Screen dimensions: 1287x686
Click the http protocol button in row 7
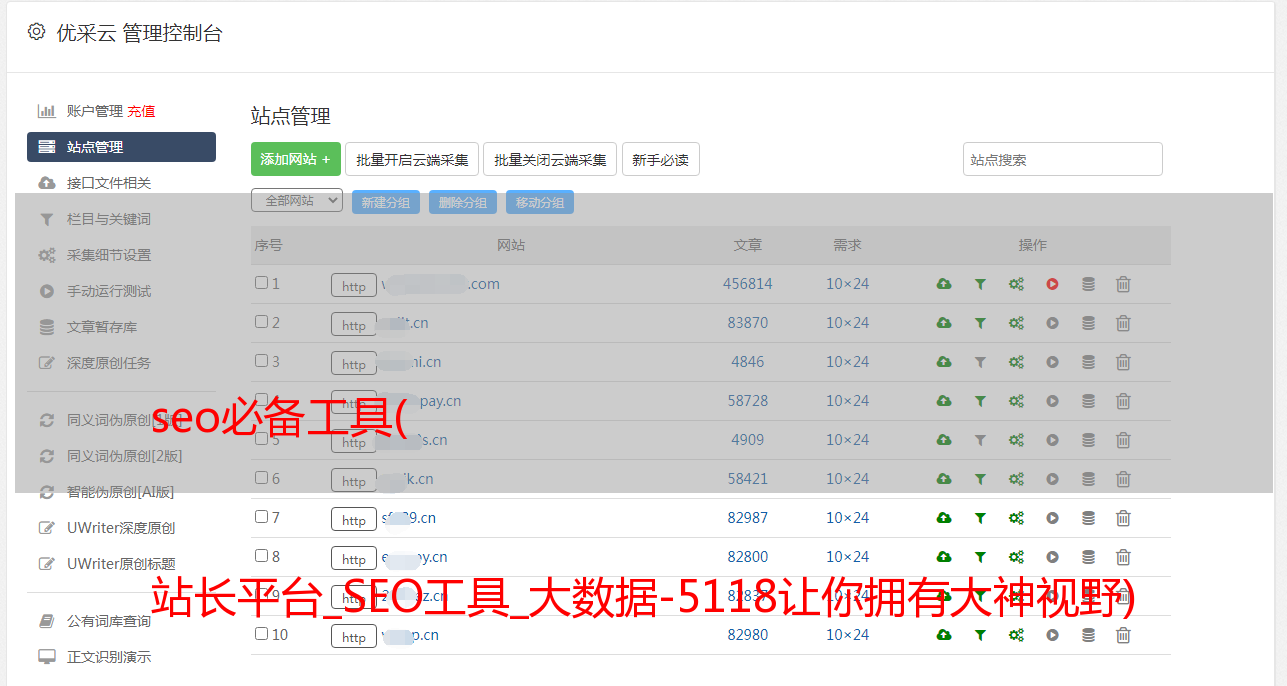[x=354, y=520]
